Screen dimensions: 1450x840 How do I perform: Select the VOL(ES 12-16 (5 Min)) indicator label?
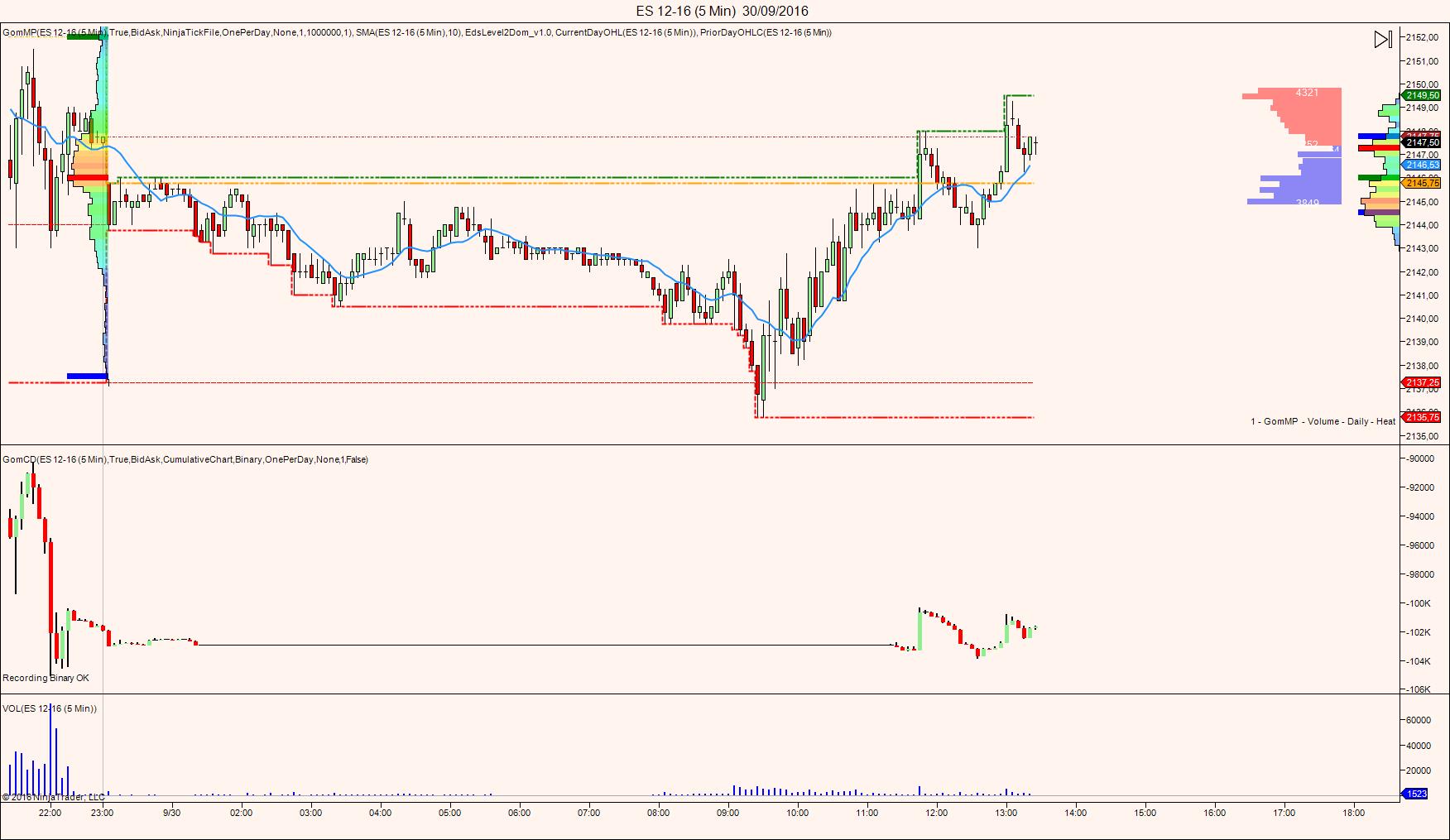pos(50,708)
